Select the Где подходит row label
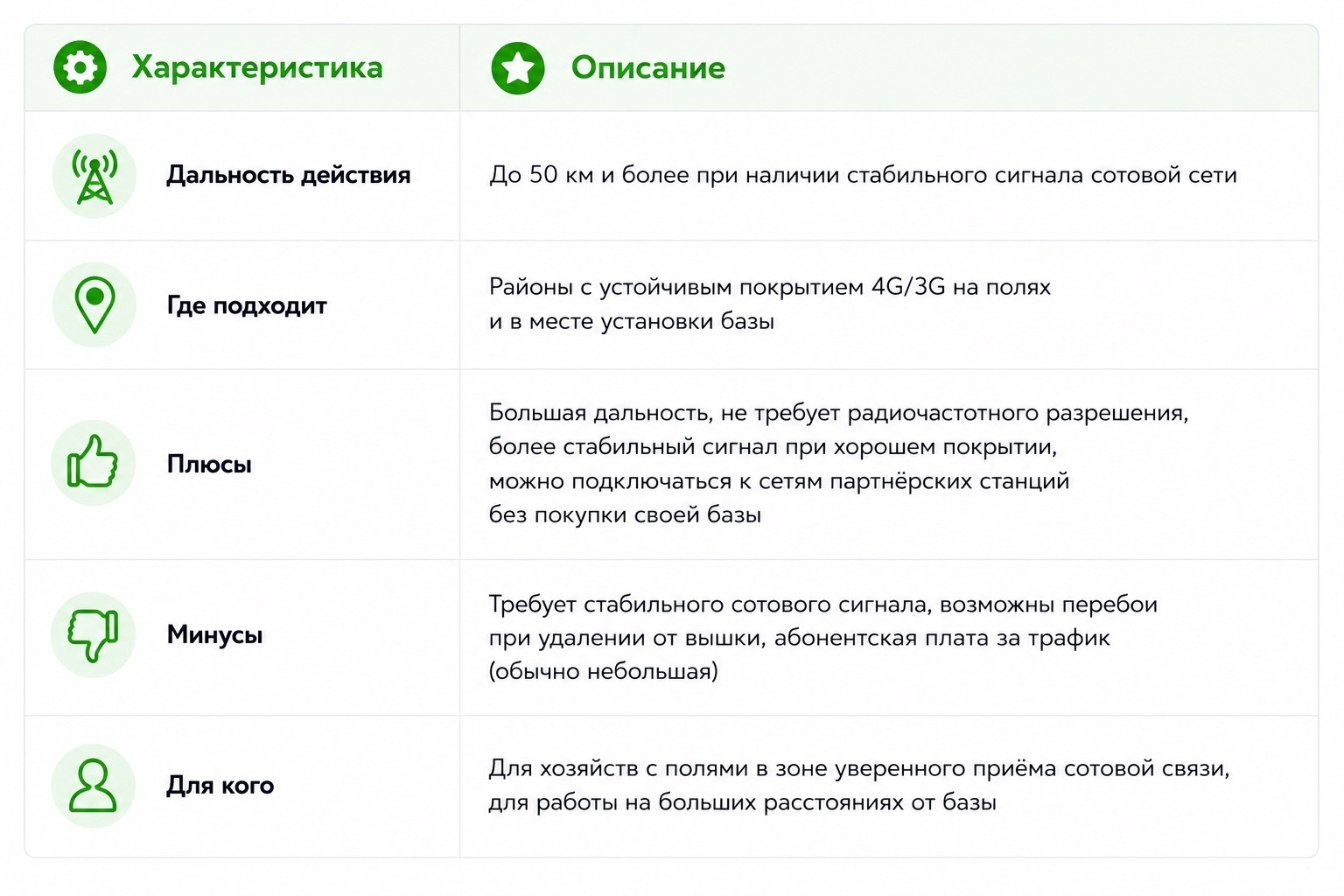Viewport: 1344px width, 896px height. tap(247, 305)
